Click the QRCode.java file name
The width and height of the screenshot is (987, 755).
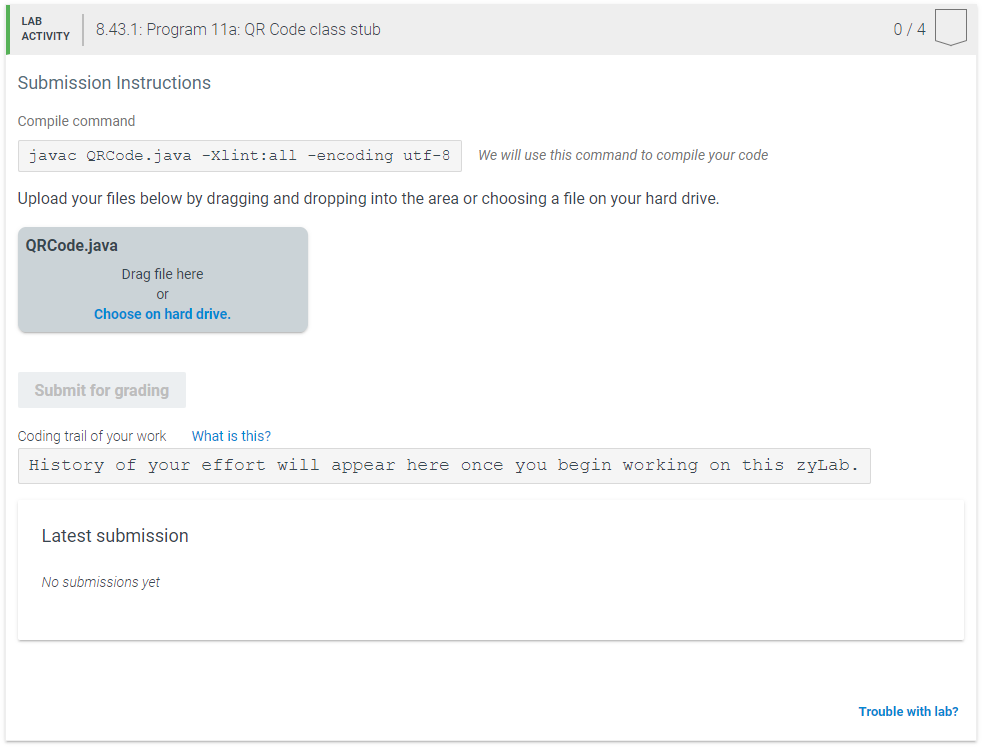[x=72, y=246]
